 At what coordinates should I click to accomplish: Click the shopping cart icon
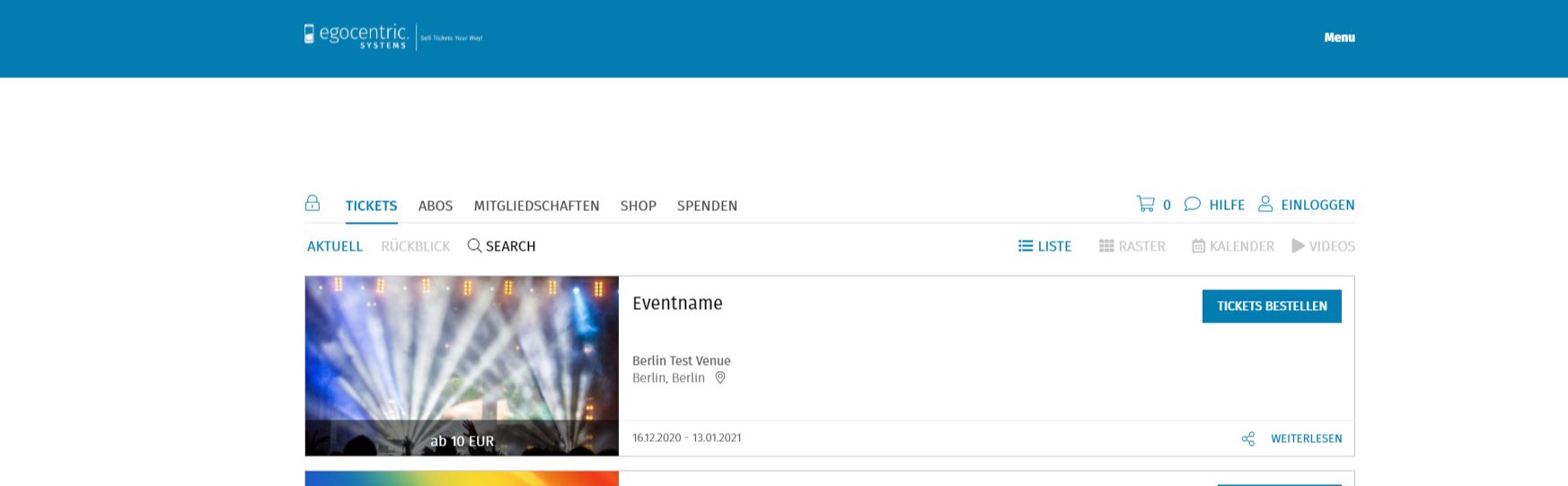pos(1145,204)
